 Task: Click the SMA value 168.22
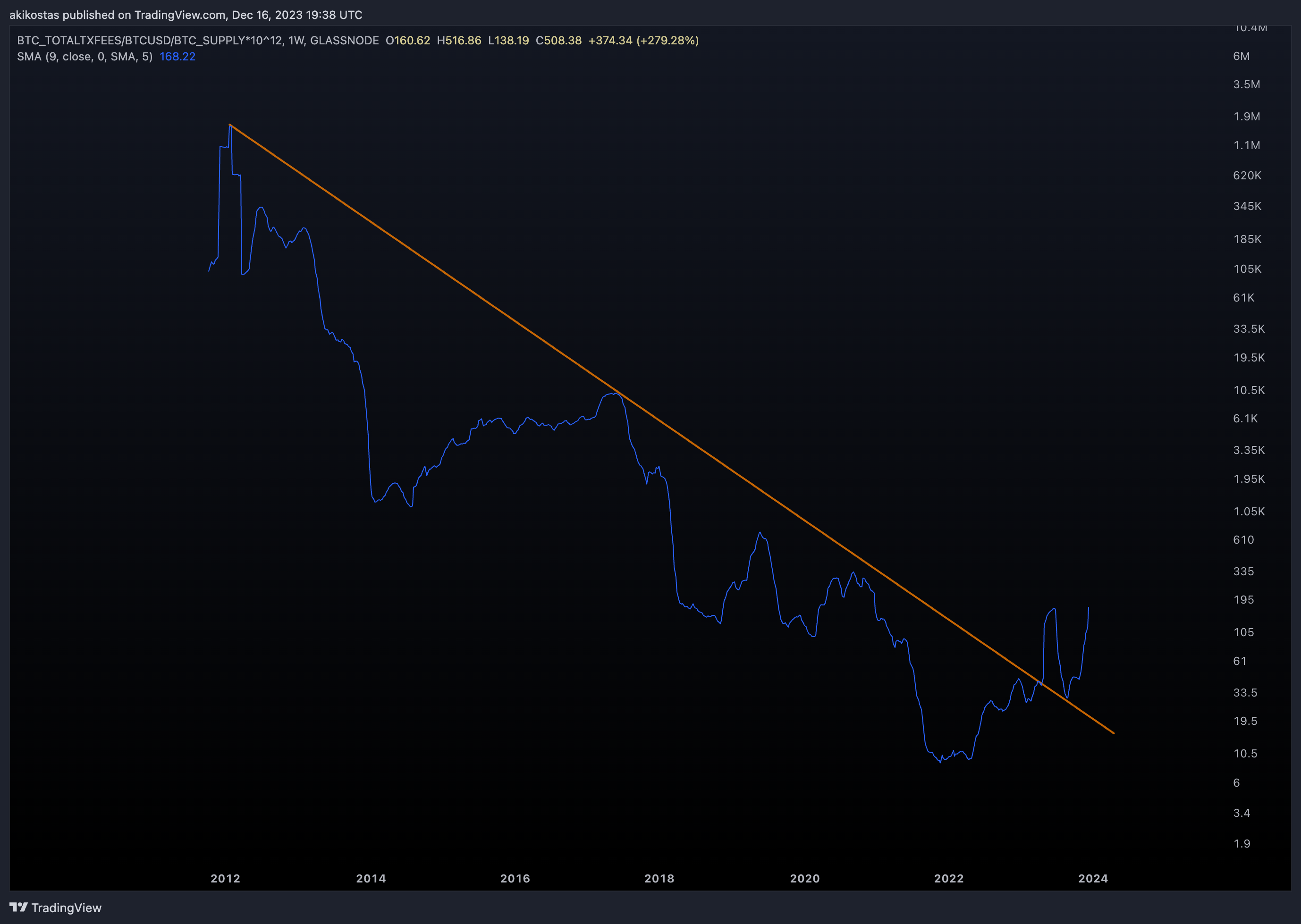point(177,56)
